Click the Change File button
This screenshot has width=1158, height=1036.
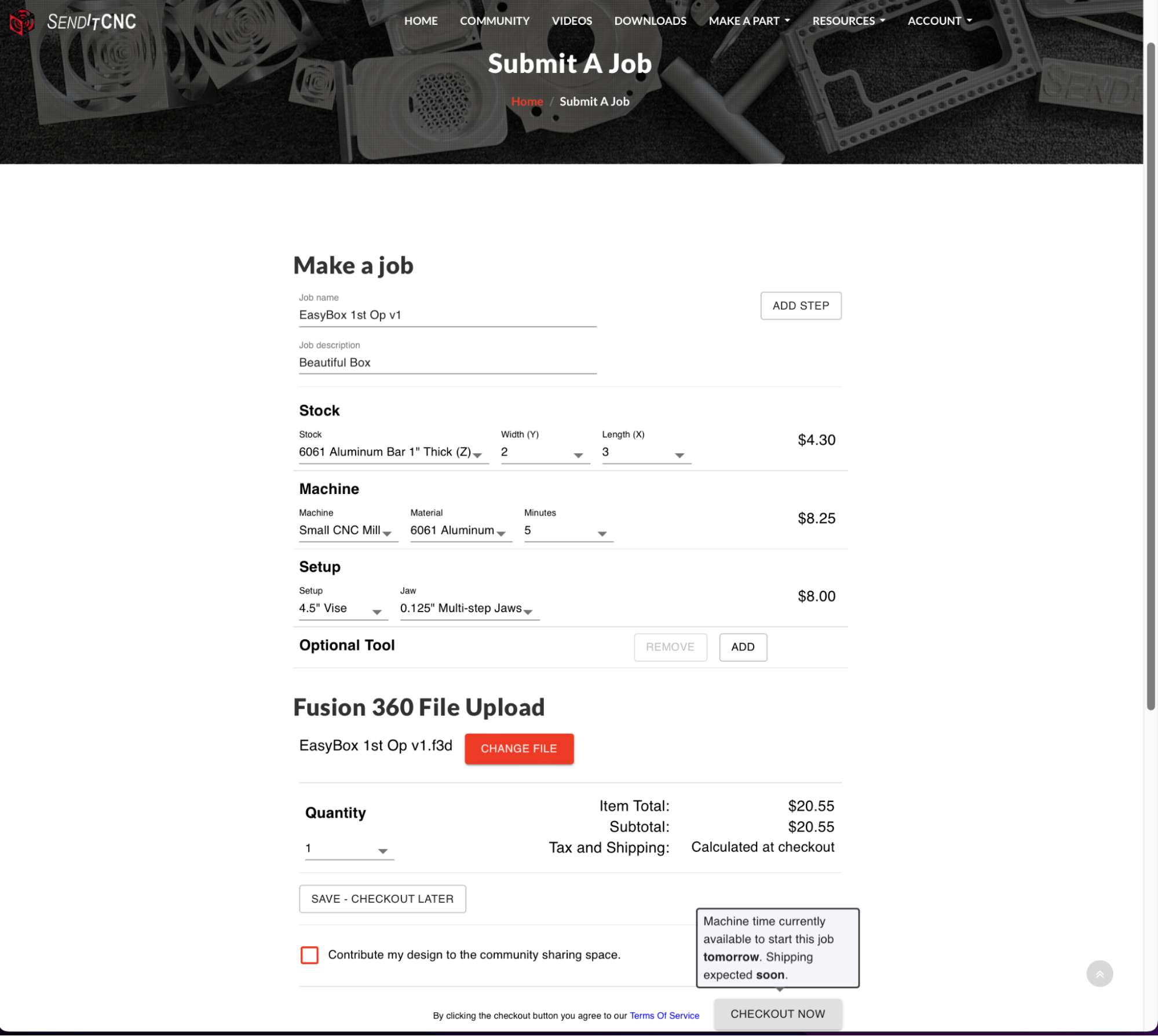518,749
